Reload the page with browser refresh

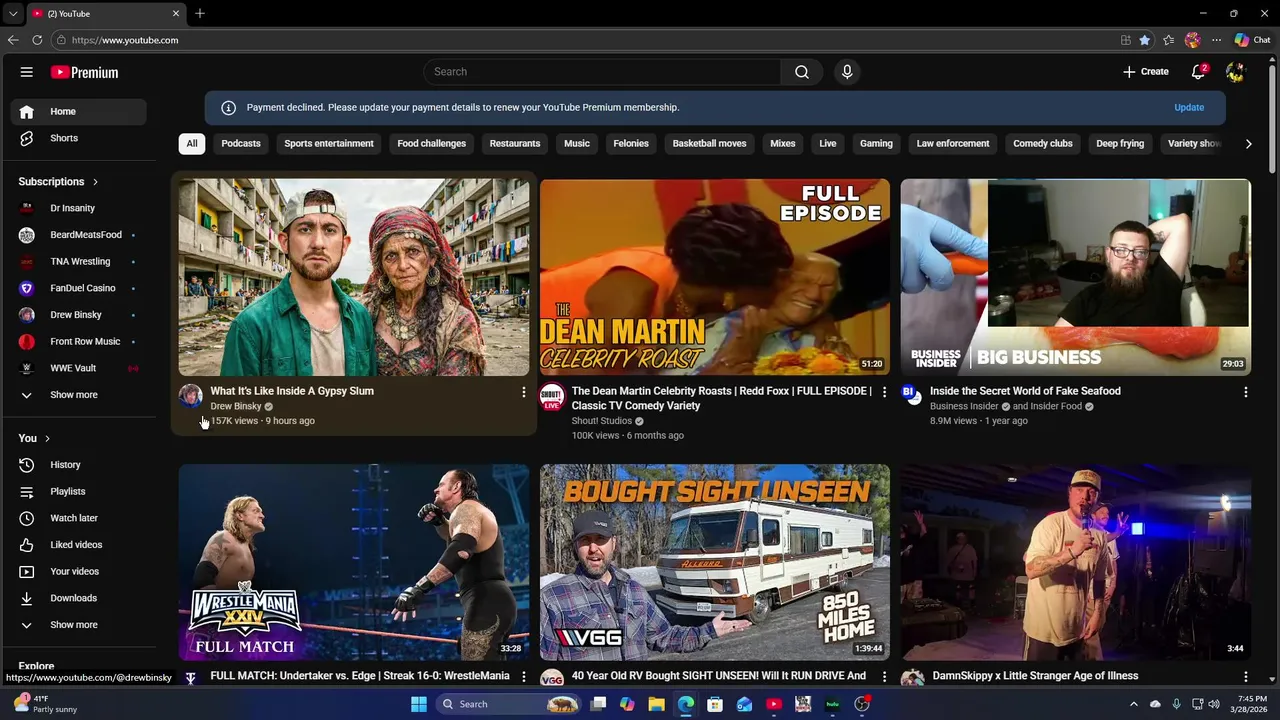click(x=37, y=40)
